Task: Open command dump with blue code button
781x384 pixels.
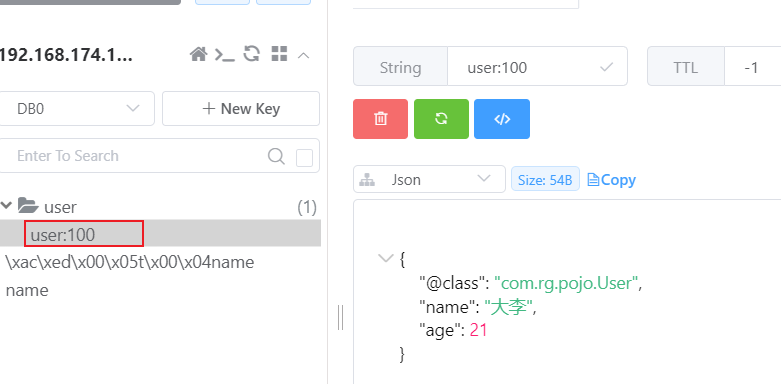Action: 502,119
